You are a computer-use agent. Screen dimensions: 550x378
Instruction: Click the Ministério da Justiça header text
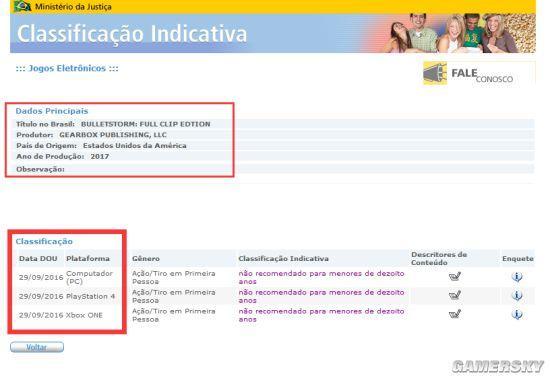tap(73, 7)
